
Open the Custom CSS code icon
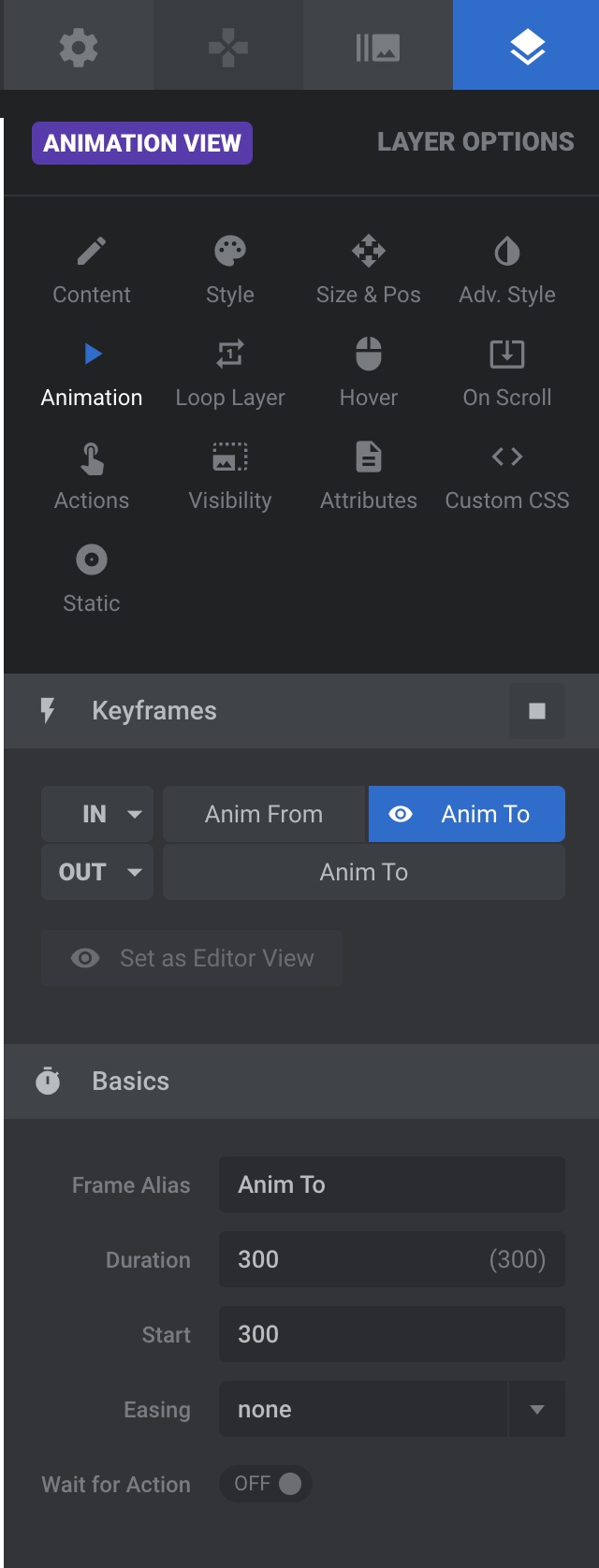[507, 457]
